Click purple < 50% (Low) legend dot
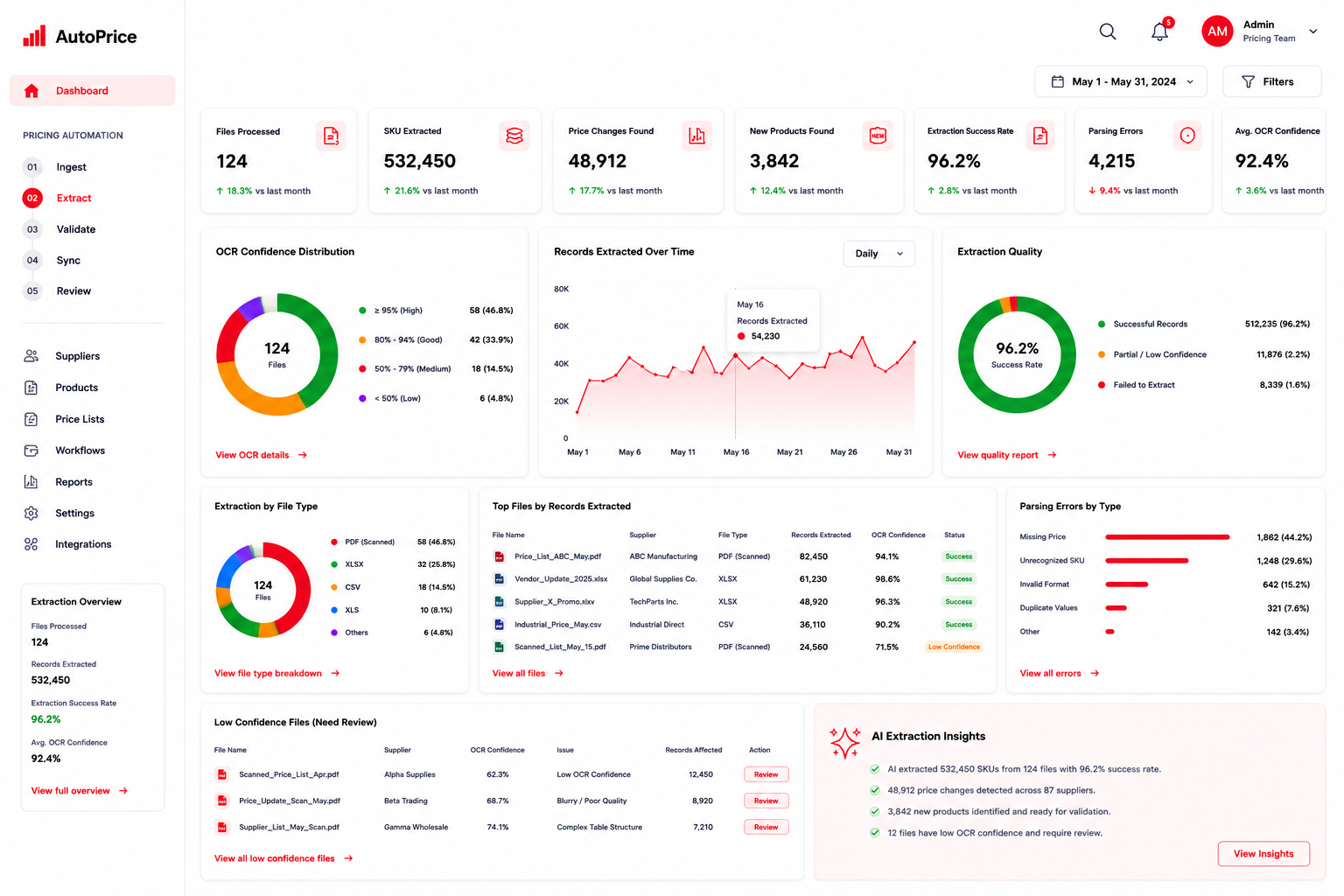This screenshot has width=1344, height=896. (x=362, y=398)
